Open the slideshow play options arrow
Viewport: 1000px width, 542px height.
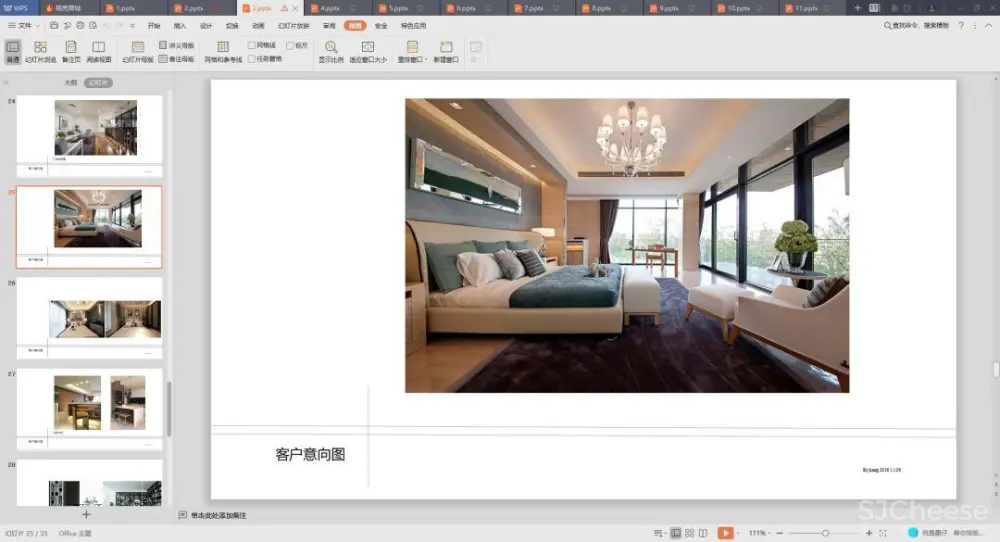738,533
